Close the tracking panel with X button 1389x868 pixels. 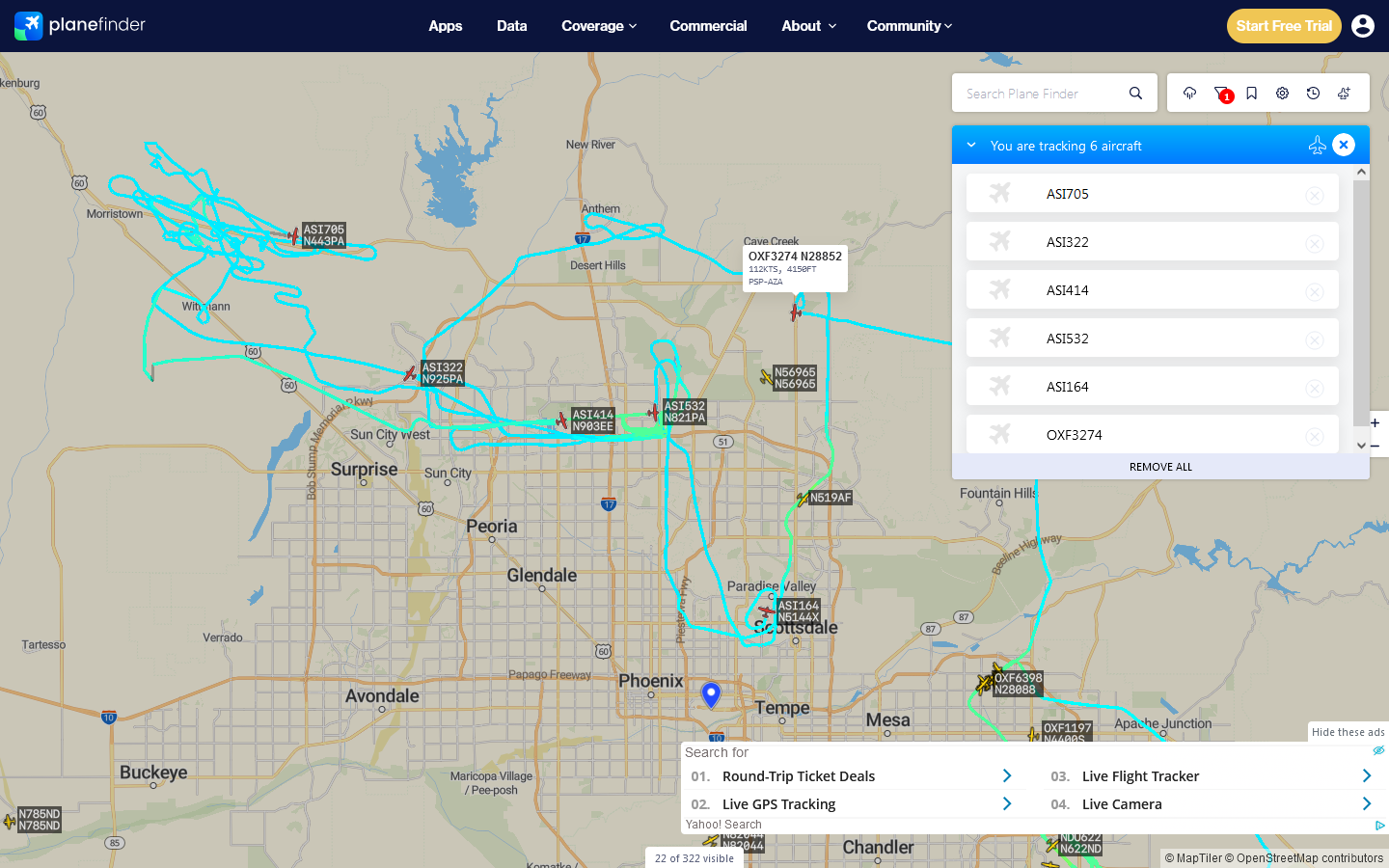point(1344,145)
